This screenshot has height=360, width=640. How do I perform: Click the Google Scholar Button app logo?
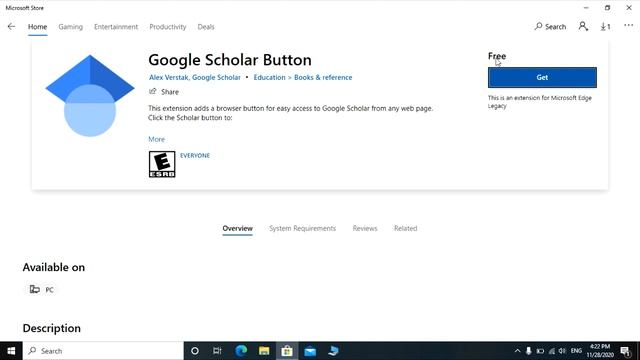click(90, 96)
